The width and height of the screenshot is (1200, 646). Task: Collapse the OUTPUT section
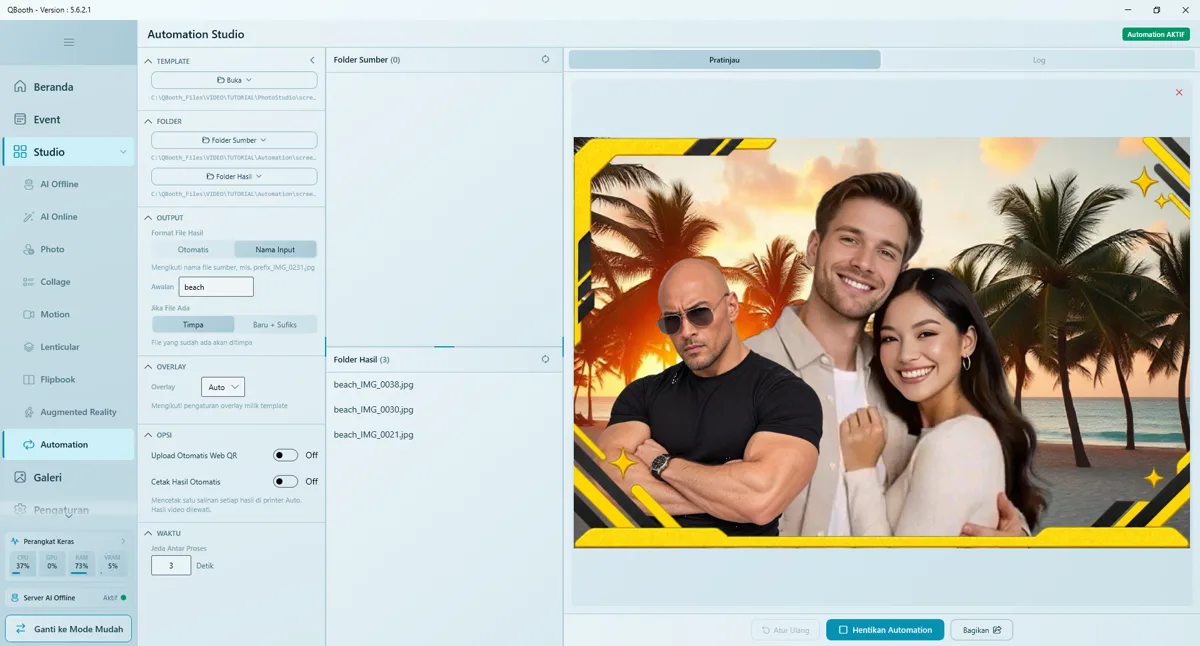[149, 217]
